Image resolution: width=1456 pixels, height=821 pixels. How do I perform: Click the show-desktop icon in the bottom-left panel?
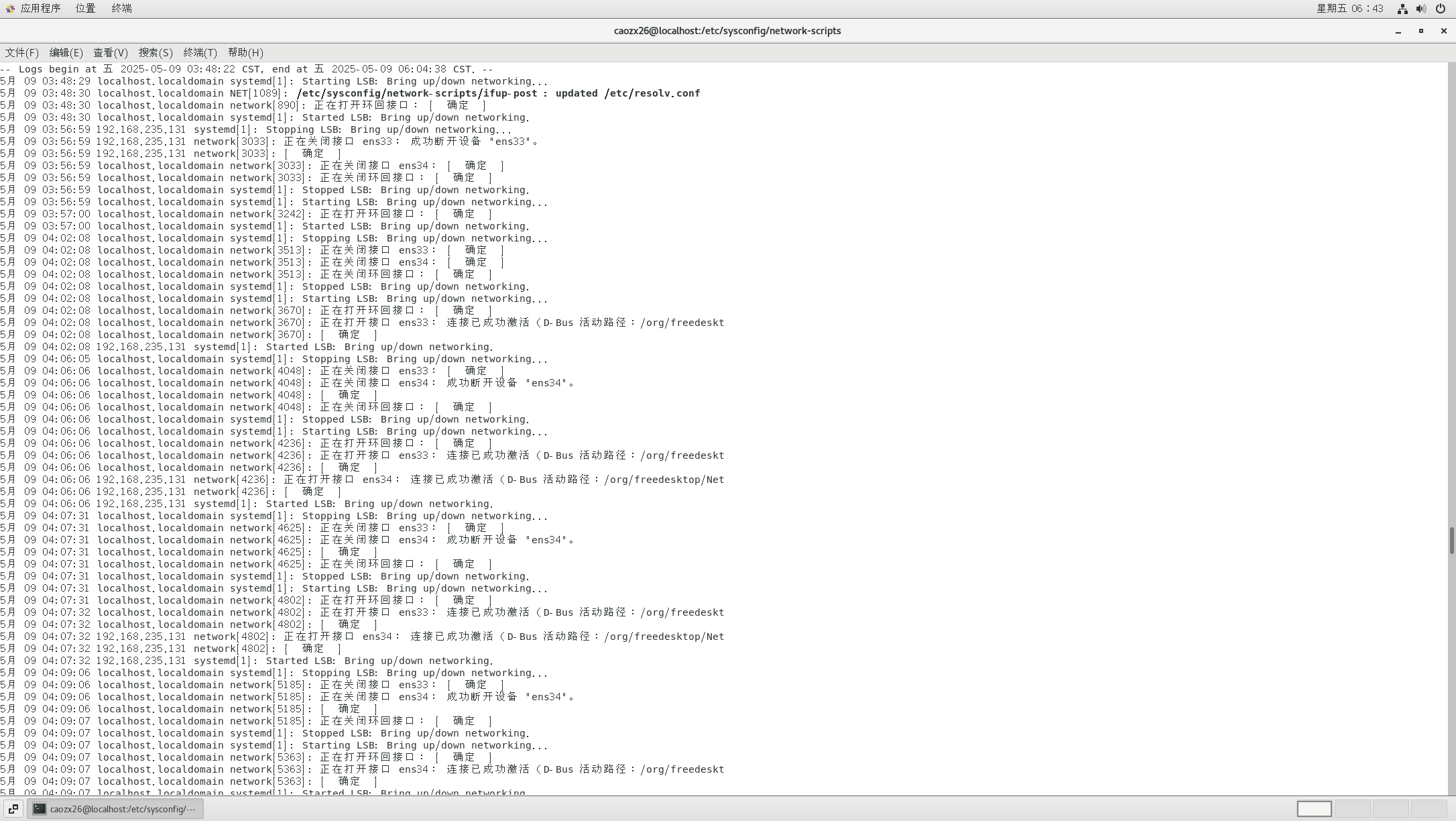[13, 809]
